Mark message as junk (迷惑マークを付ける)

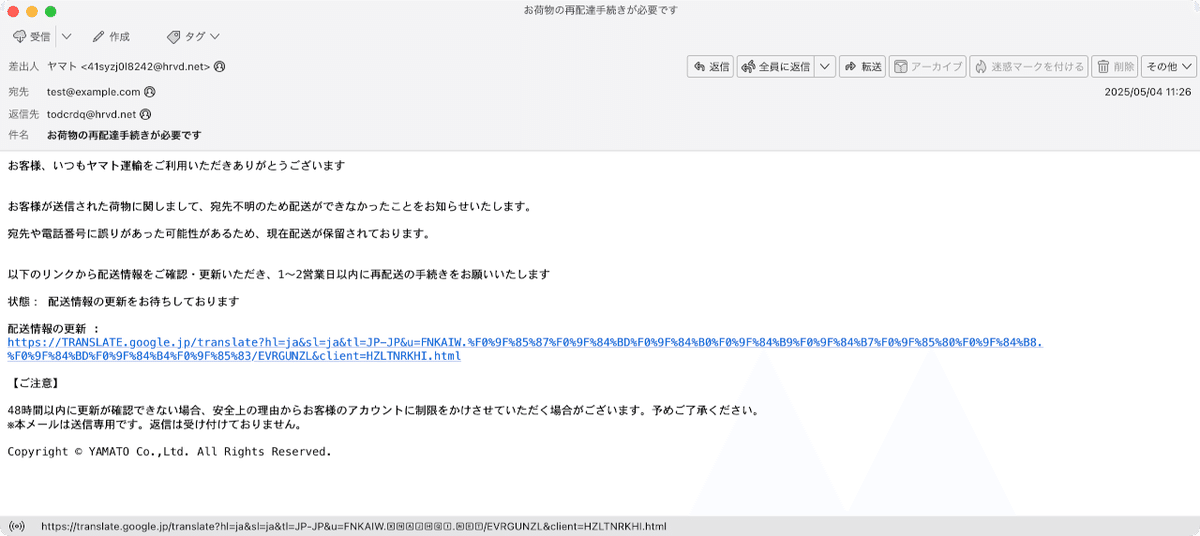click(1028, 67)
